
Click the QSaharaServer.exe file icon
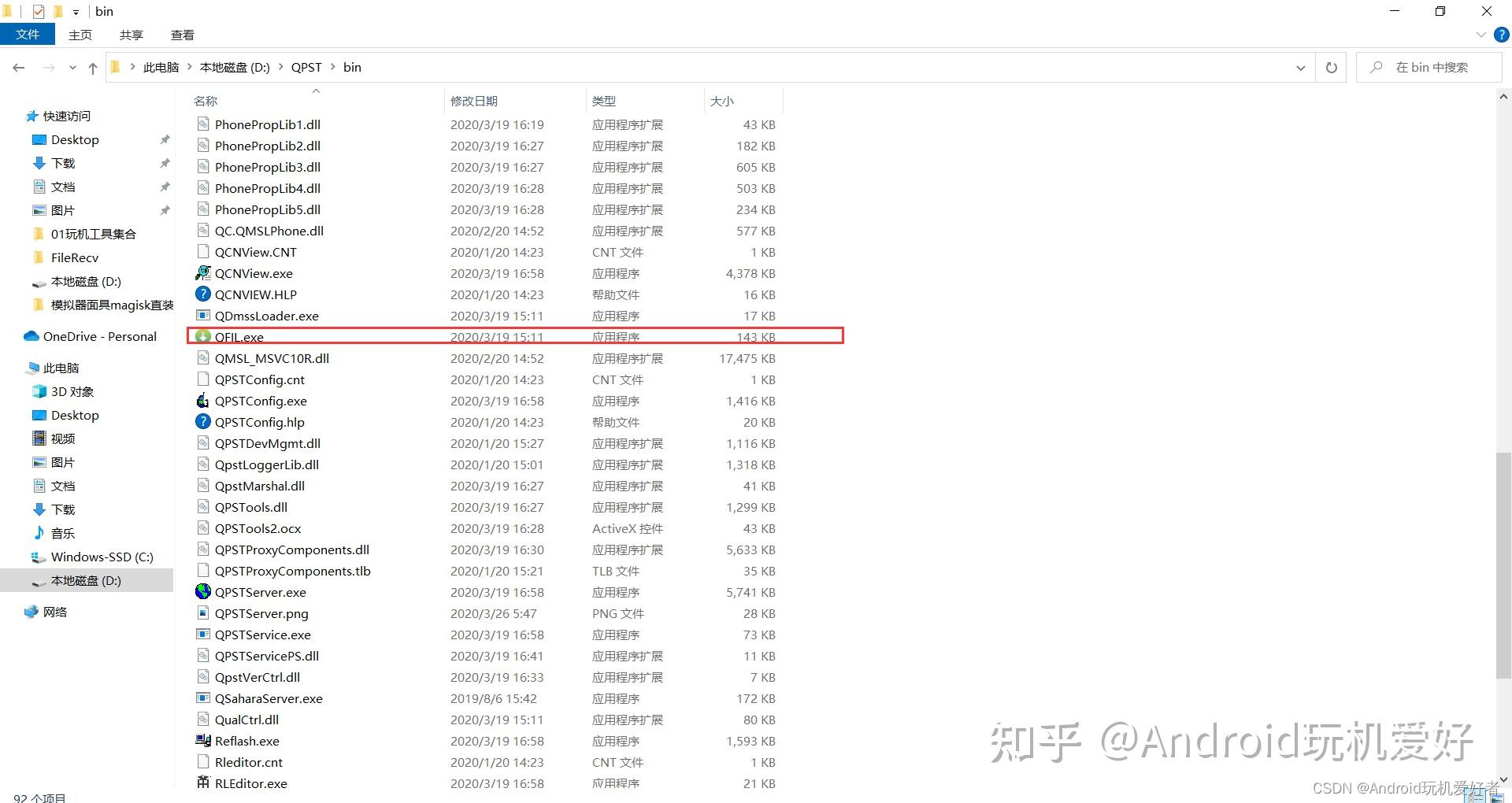point(203,698)
